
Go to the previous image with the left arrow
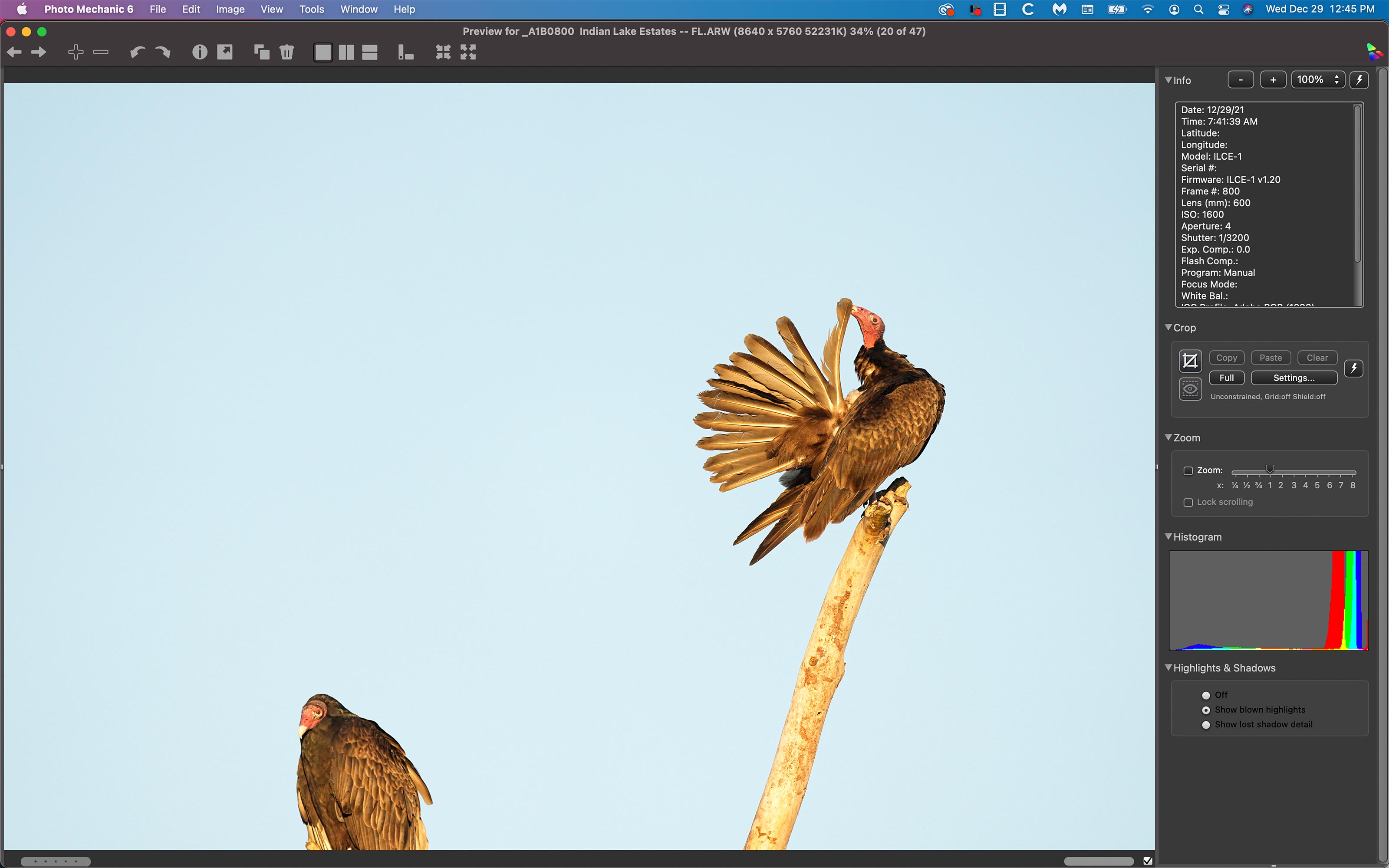[14, 52]
